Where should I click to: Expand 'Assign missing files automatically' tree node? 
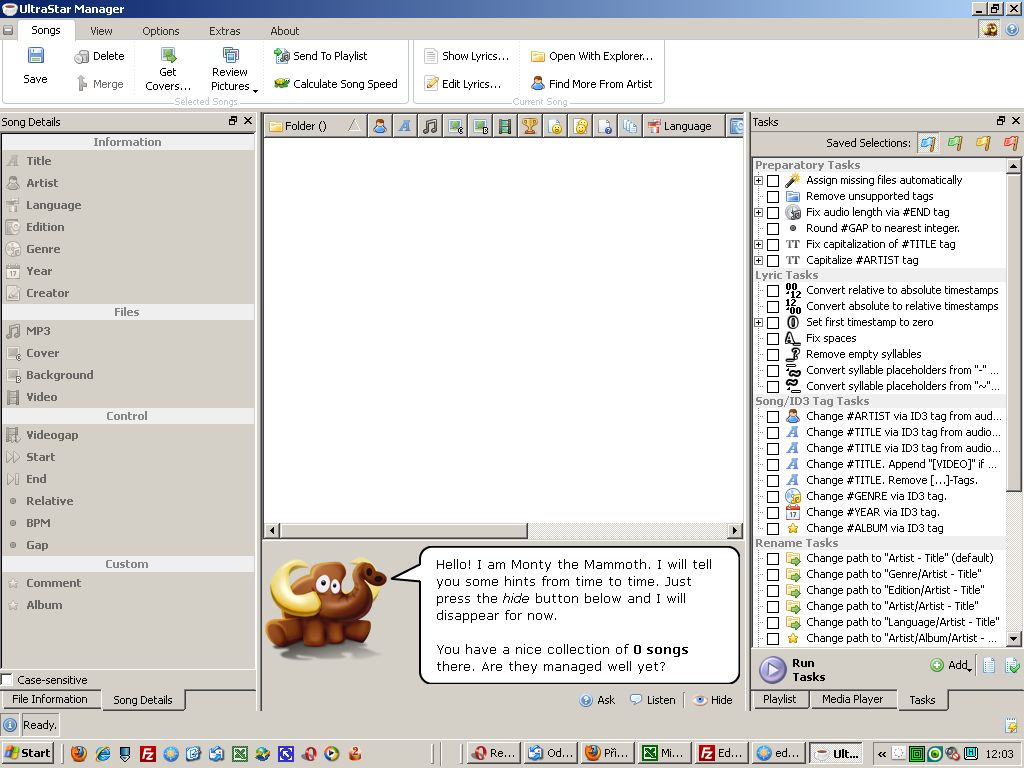[x=759, y=181]
